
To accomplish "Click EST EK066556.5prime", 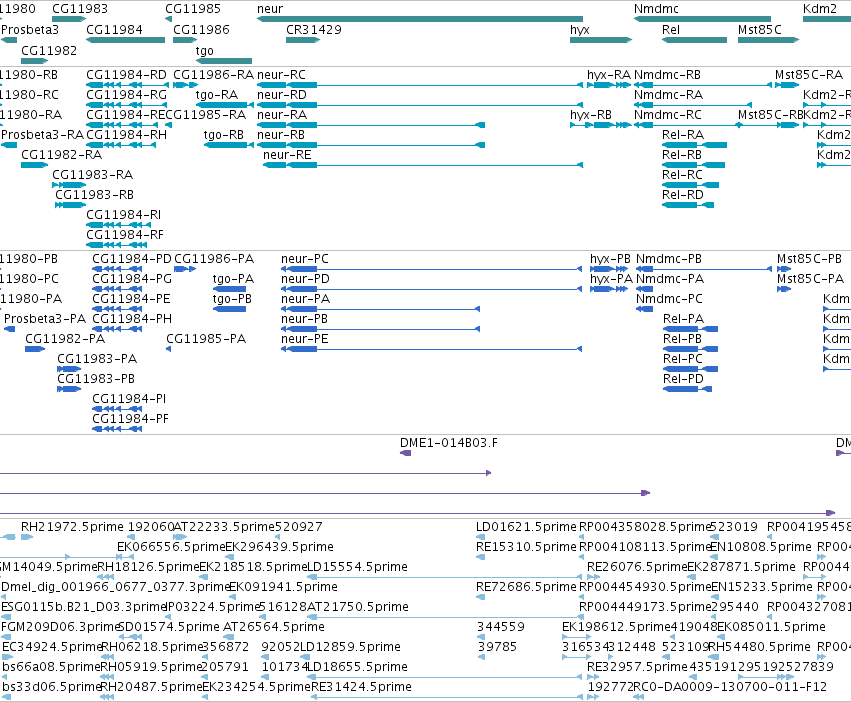I will pos(171,547).
